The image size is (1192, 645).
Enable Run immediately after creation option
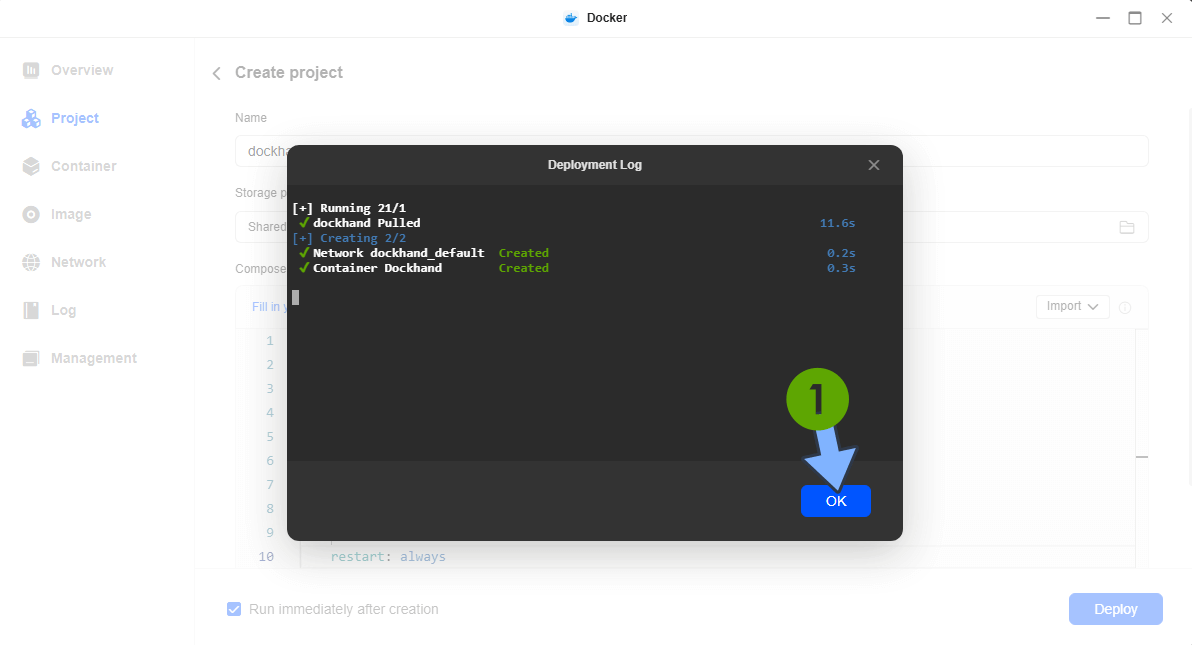tap(233, 609)
